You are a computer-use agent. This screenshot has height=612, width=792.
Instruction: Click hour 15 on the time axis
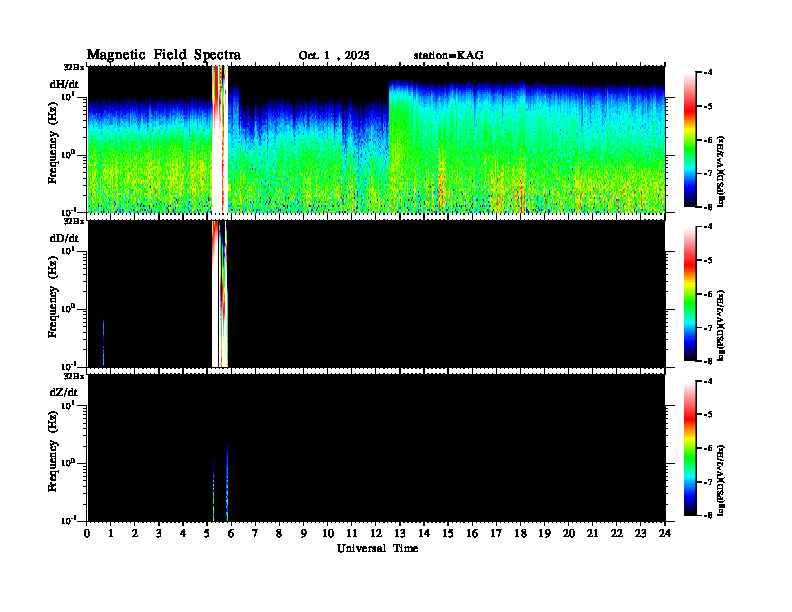[x=448, y=534]
